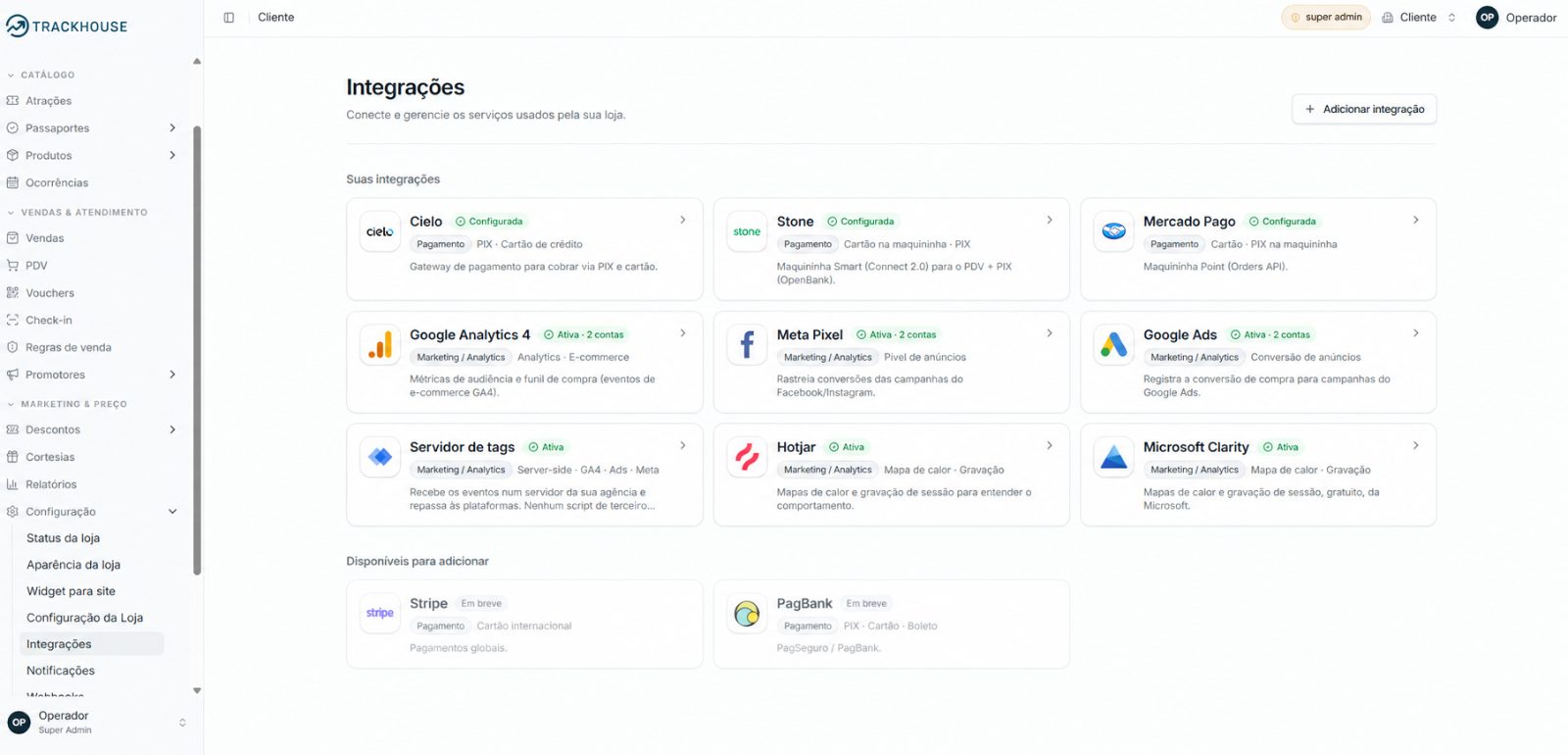Click the 'Disponíveis para adicionar' heading
This screenshot has height=755, width=1568.
tap(417, 562)
